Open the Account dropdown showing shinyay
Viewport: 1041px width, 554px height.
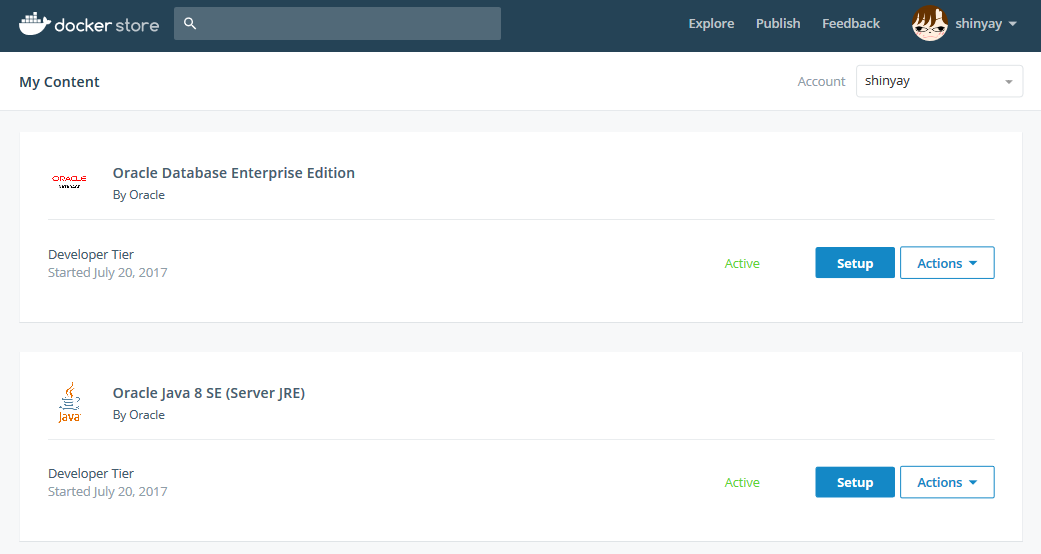[x=939, y=81]
